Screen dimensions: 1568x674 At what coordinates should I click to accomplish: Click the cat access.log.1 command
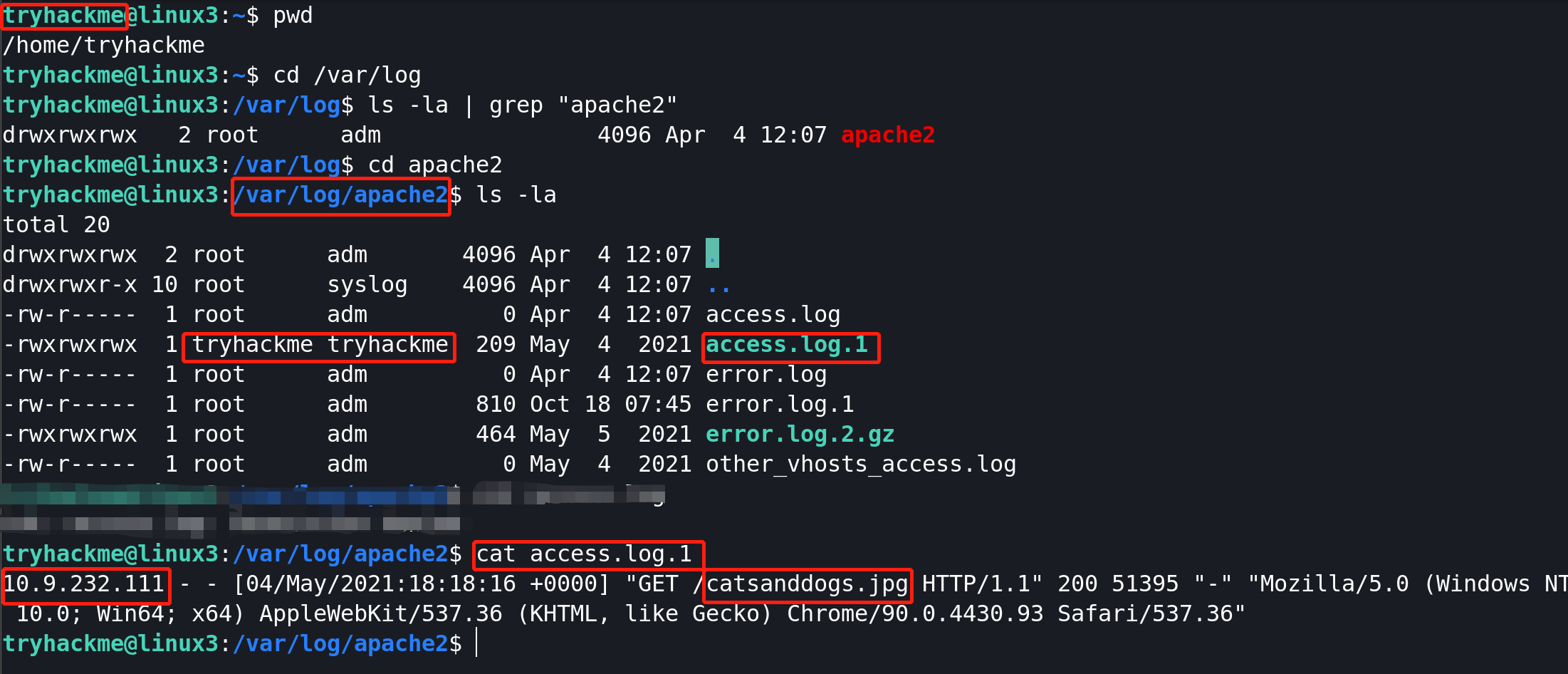(x=584, y=554)
